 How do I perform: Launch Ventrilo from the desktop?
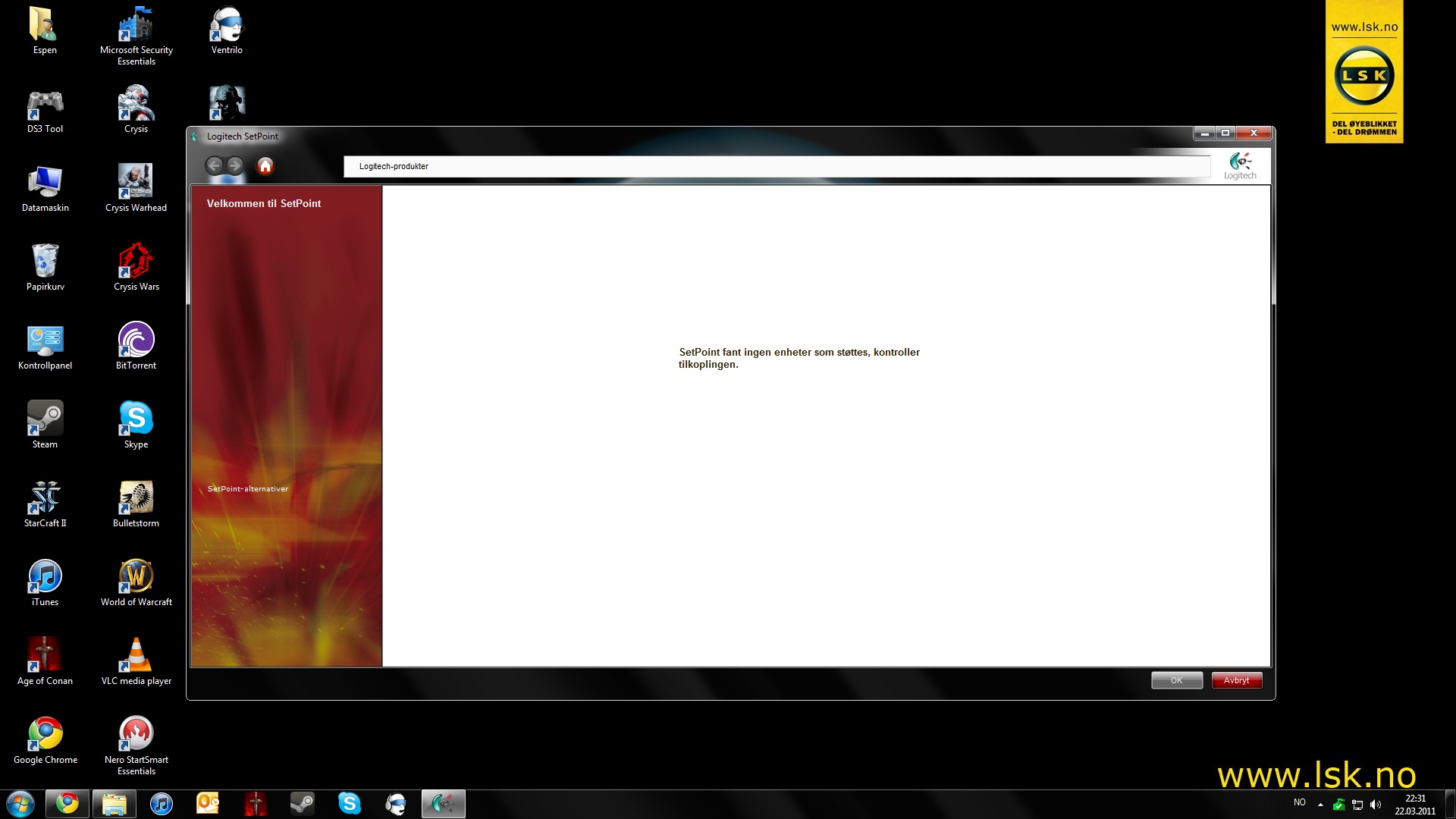[227, 31]
